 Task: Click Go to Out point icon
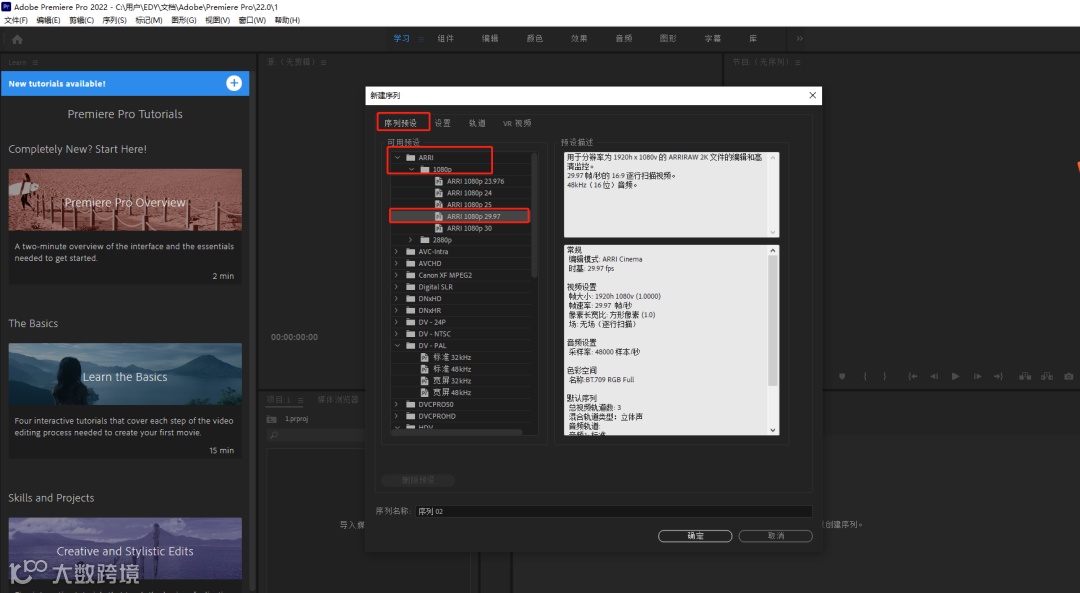(999, 376)
